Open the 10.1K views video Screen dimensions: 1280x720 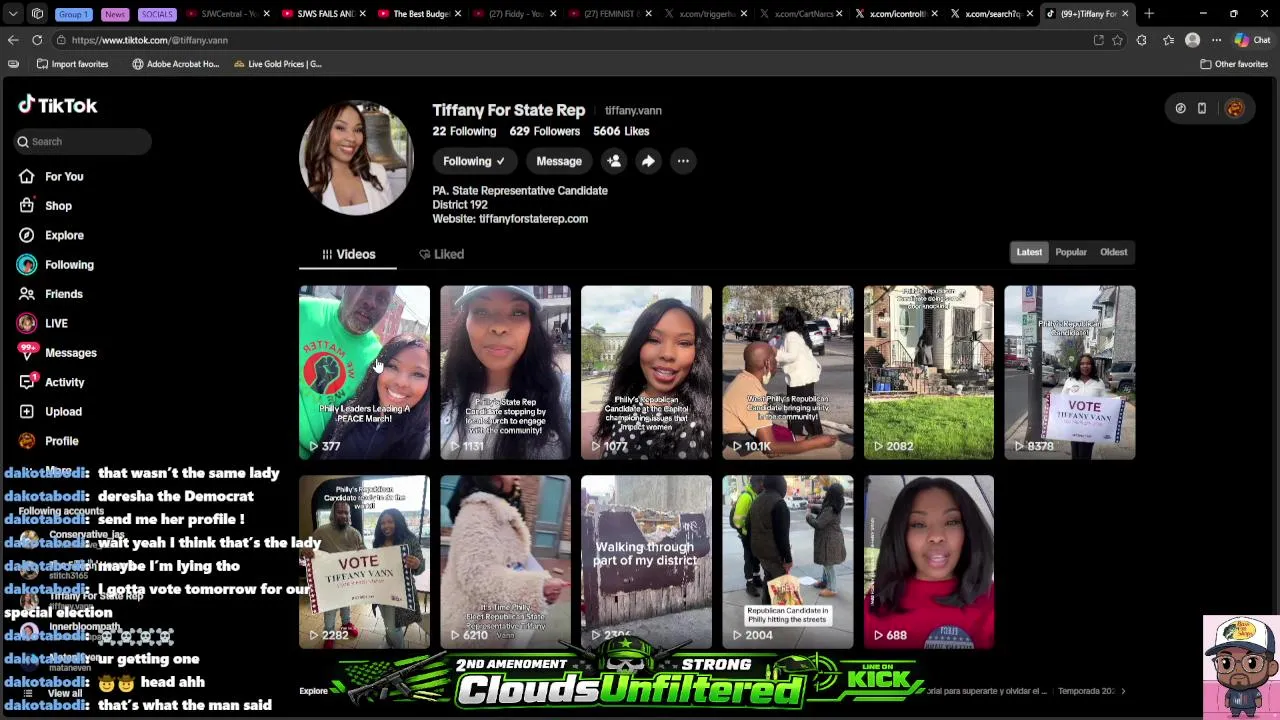pyautogui.click(x=788, y=372)
